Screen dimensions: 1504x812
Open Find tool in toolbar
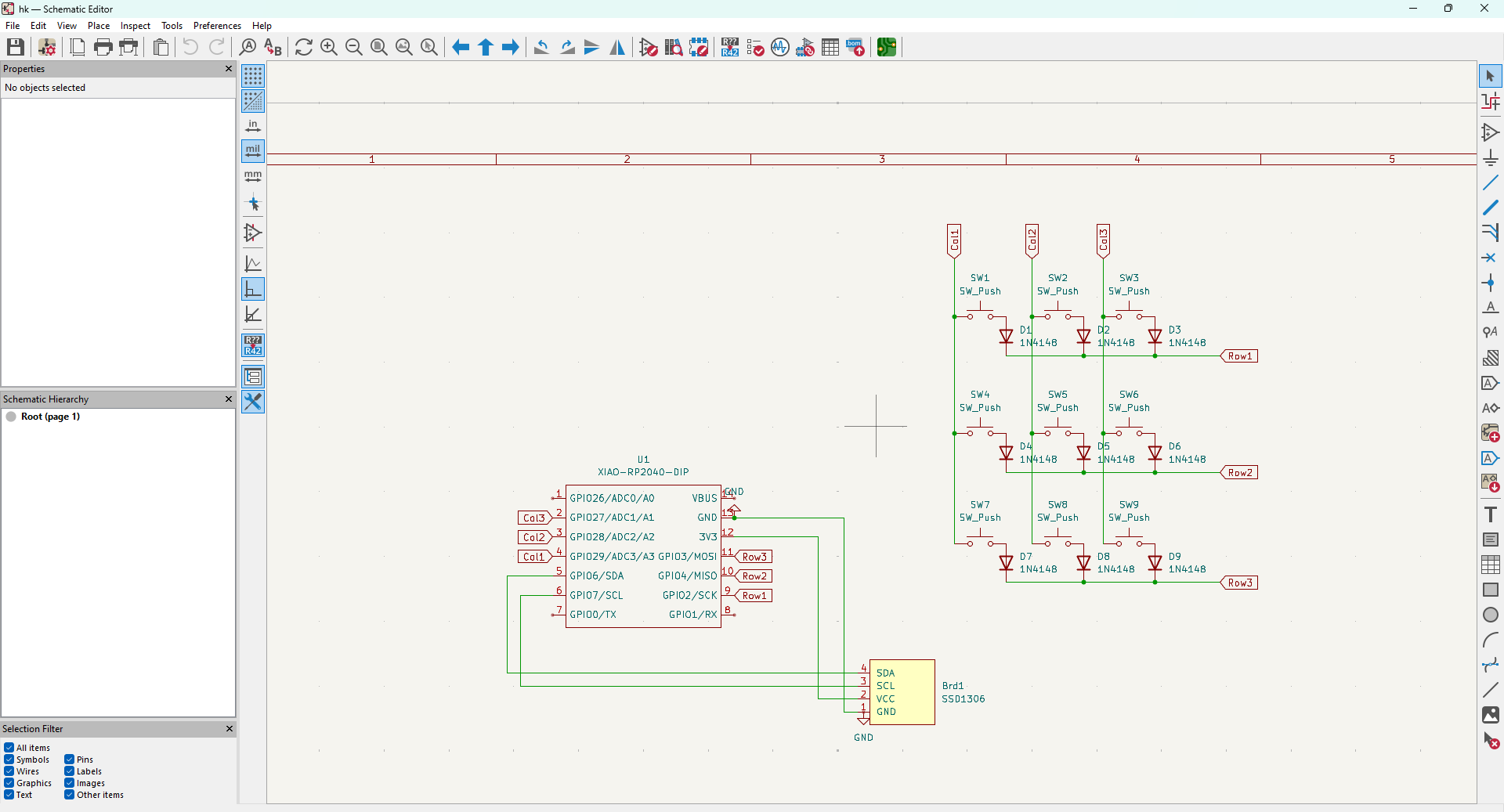tap(248, 47)
